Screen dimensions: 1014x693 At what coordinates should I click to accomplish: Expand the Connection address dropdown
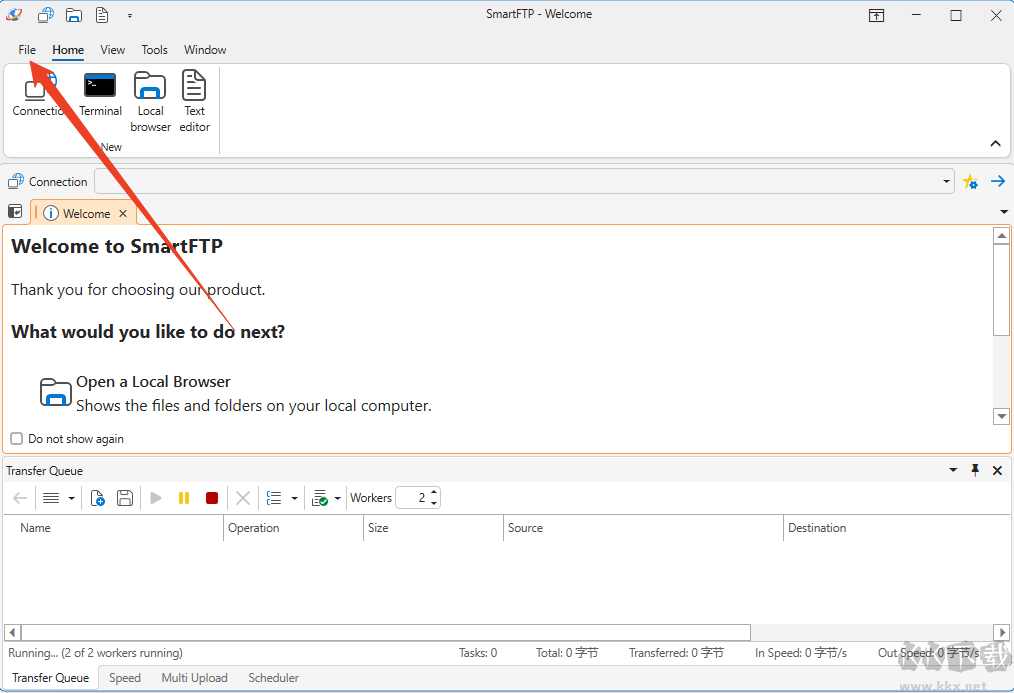point(947,182)
